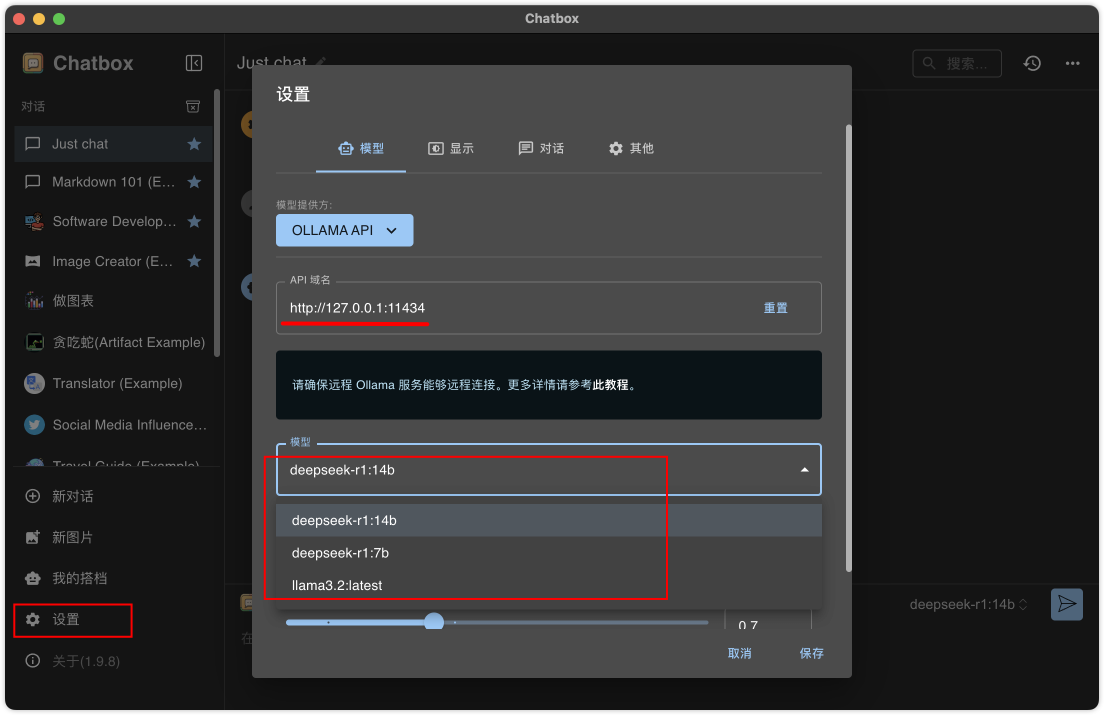Click the Twitter icon for Social Media Influencer
The width and height of the screenshot is (1104, 715).
(x=34, y=425)
